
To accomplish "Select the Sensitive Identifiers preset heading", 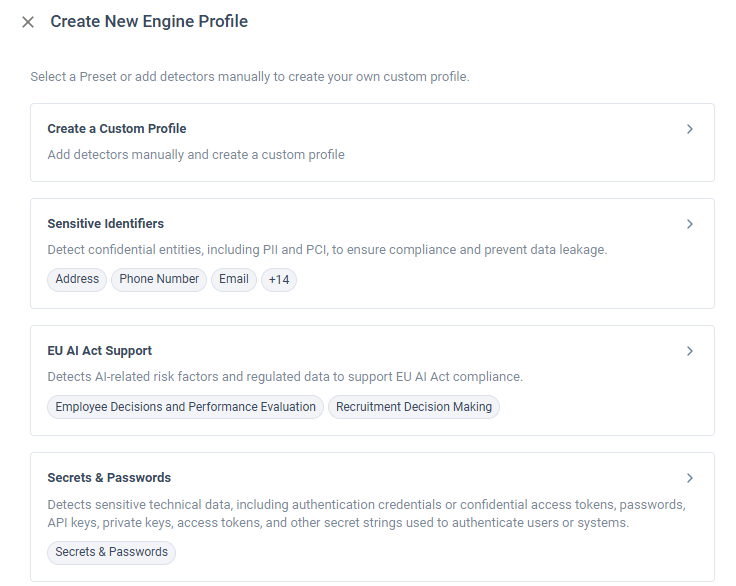I will [106, 224].
